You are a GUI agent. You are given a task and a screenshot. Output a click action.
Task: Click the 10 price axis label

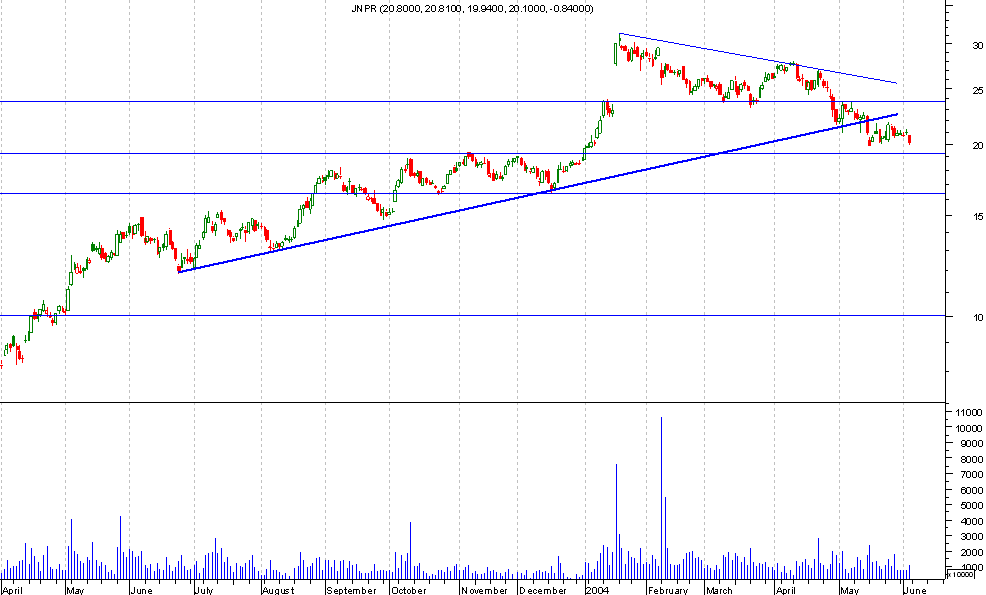[x=978, y=317]
